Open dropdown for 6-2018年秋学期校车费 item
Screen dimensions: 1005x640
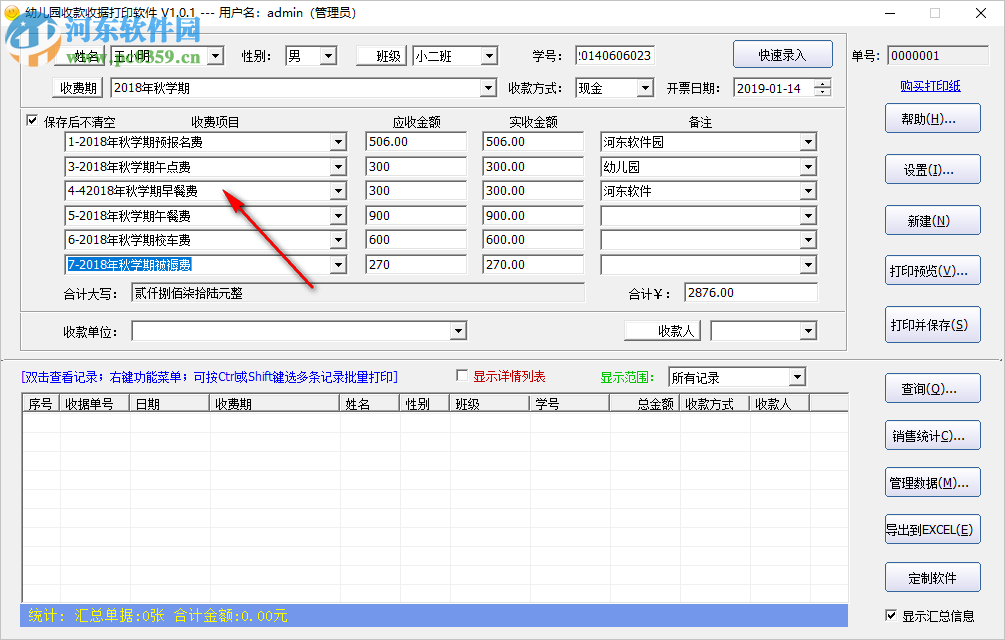(x=338, y=240)
